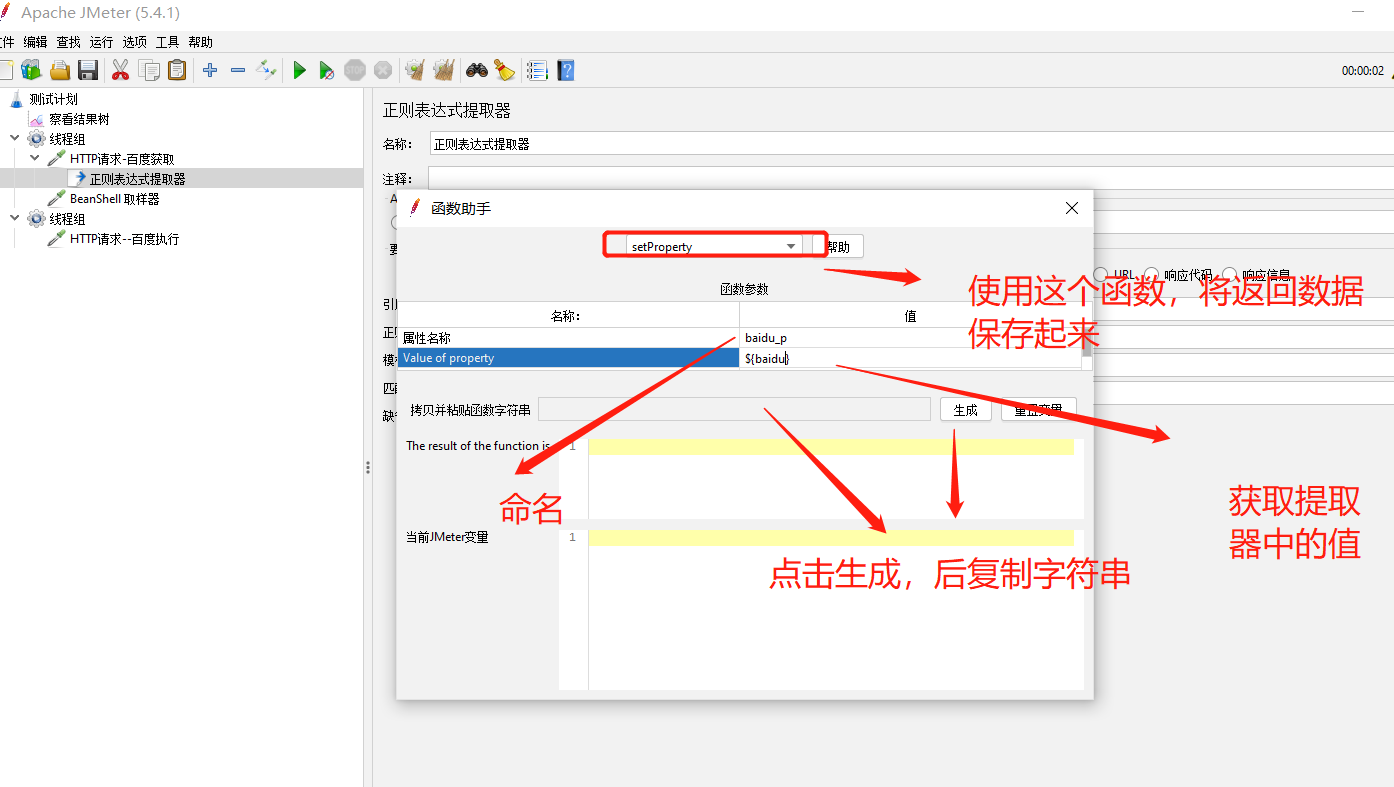This screenshot has width=1394, height=787.
Task: Start the test without pauses
Action: pyautogui.click(x=326, y=70)
